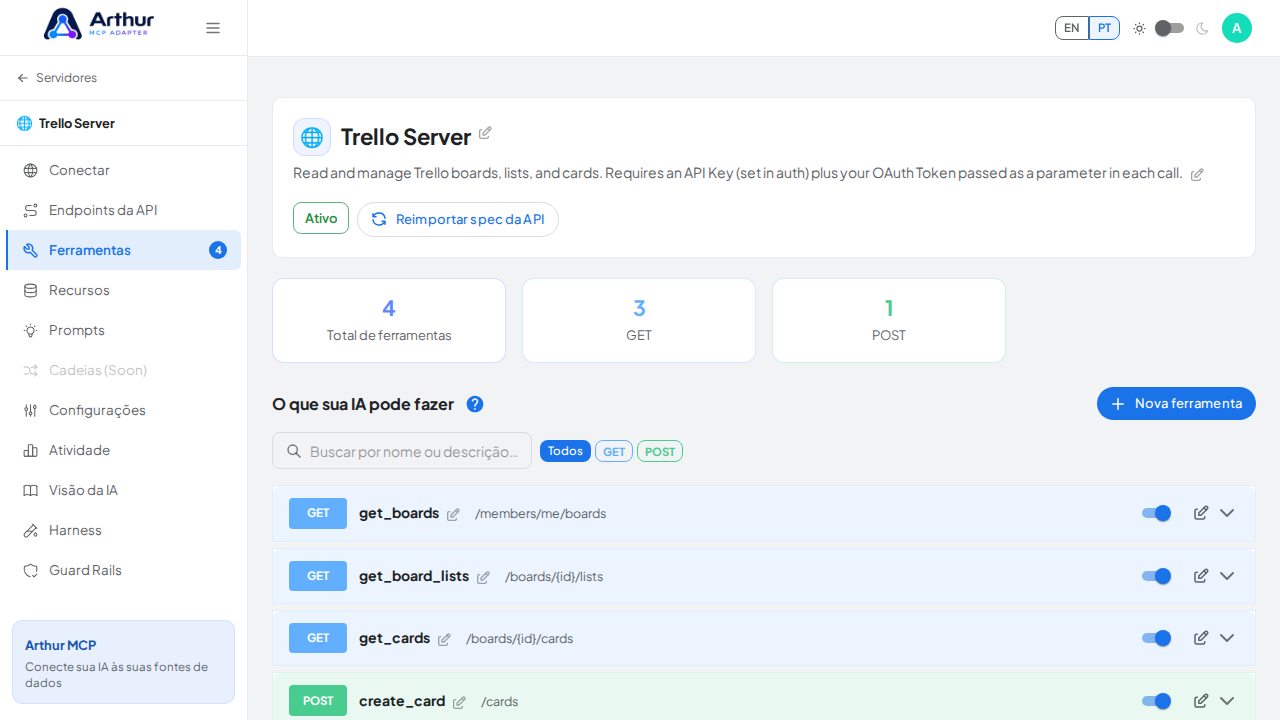The width and height of the screenshot is (1280, 720).
Task: Rename create_card tool pencil icon
Action: pyautogui.click(x=459, y=702)
